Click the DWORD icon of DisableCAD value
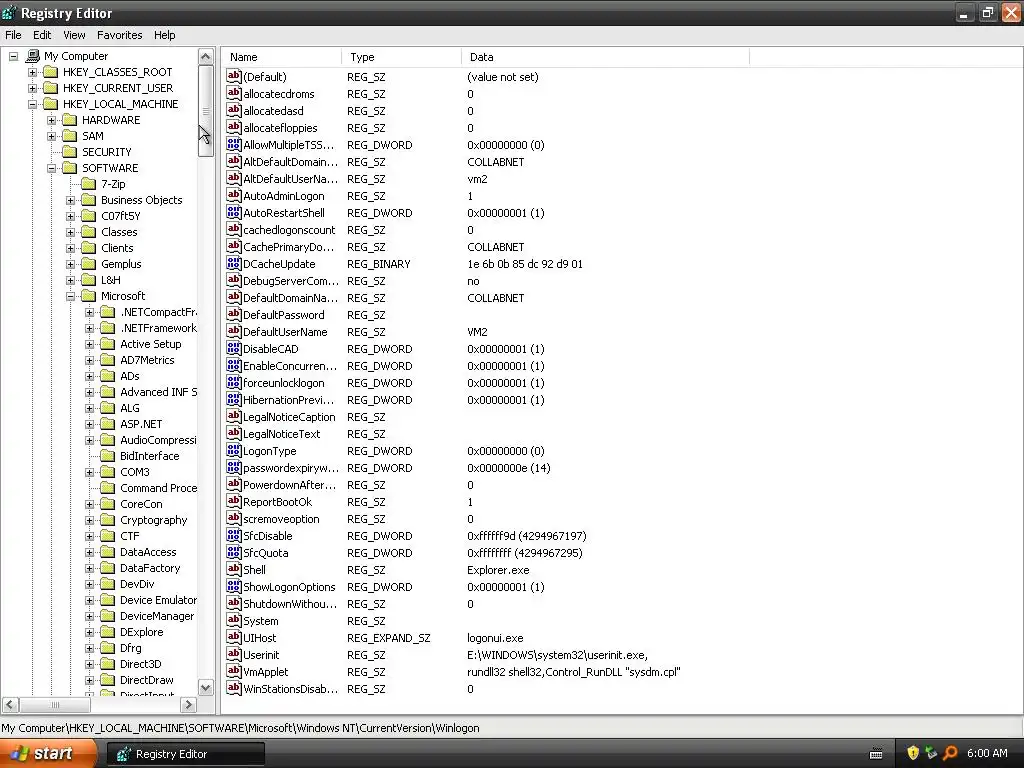Viewport: 1024px width, 768px height. click(234, 348)
